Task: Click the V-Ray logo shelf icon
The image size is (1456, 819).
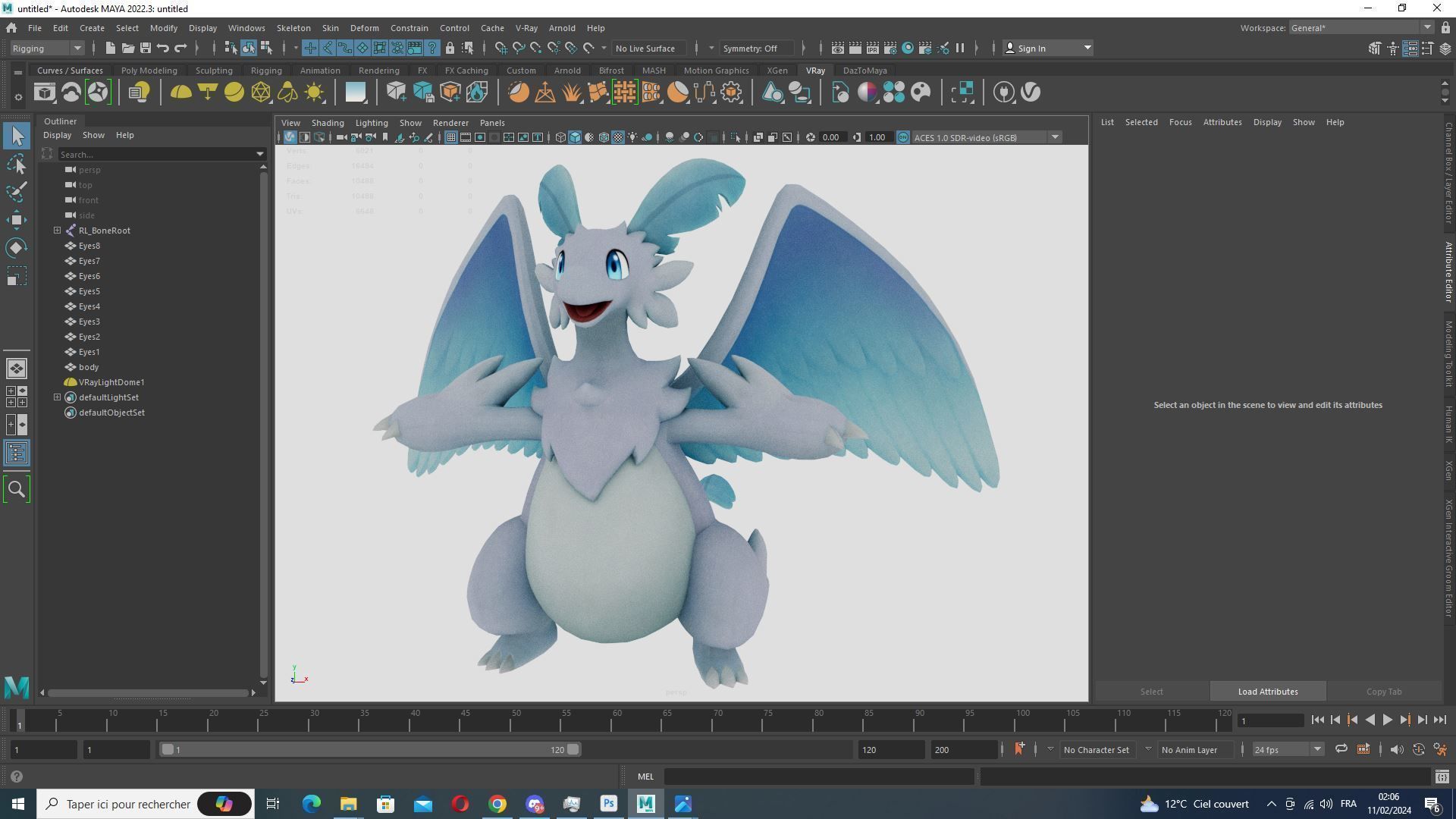Action: 1031,93
